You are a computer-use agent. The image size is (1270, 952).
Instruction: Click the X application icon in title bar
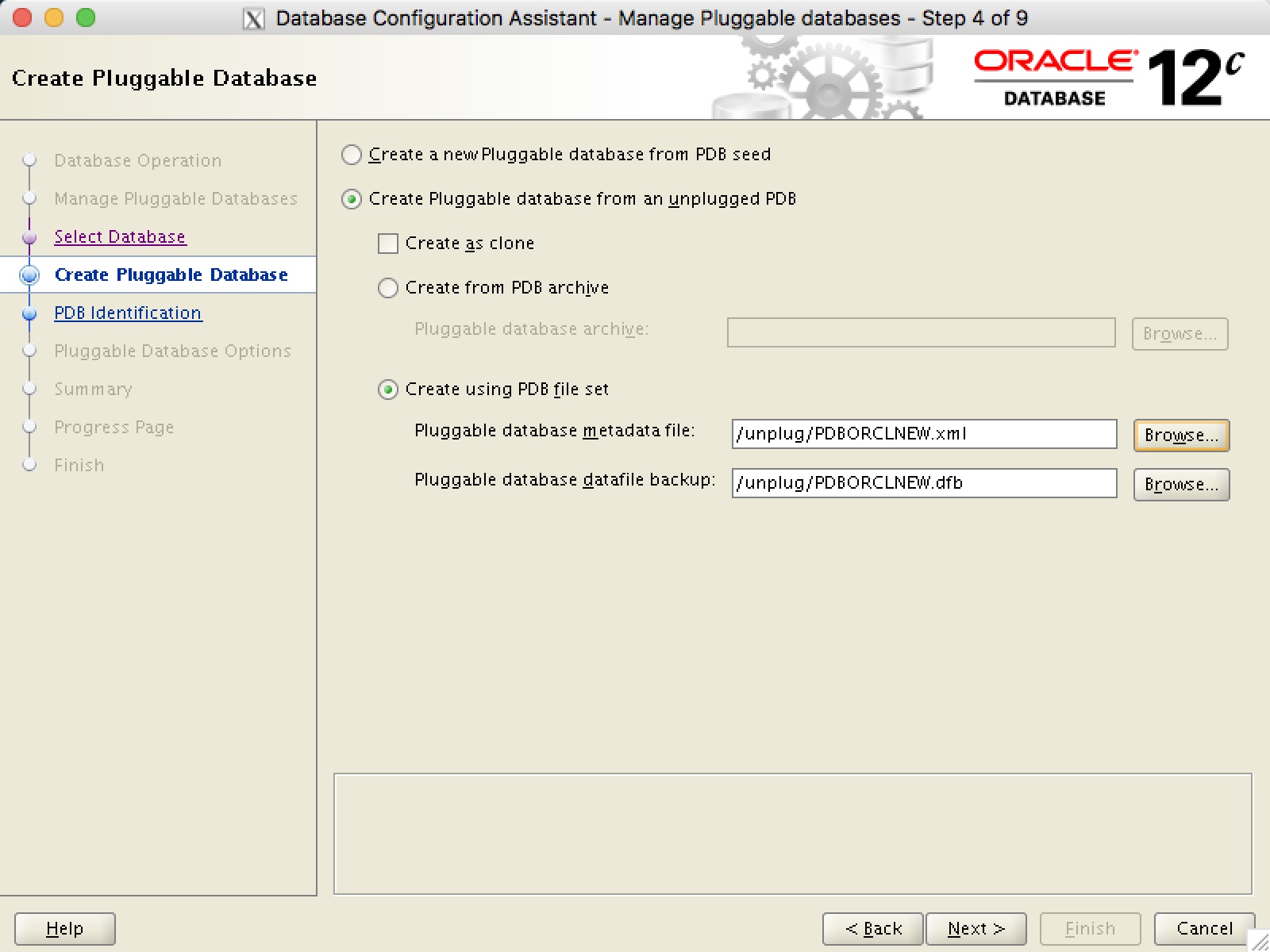(252, 17)
